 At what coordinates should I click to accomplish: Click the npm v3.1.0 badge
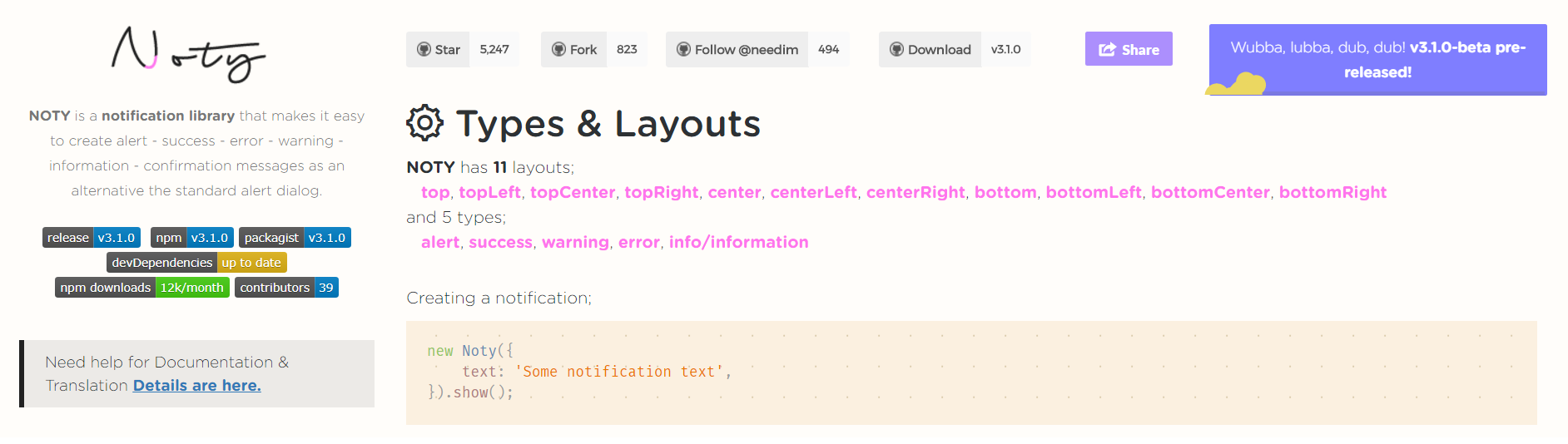[191, 238]
